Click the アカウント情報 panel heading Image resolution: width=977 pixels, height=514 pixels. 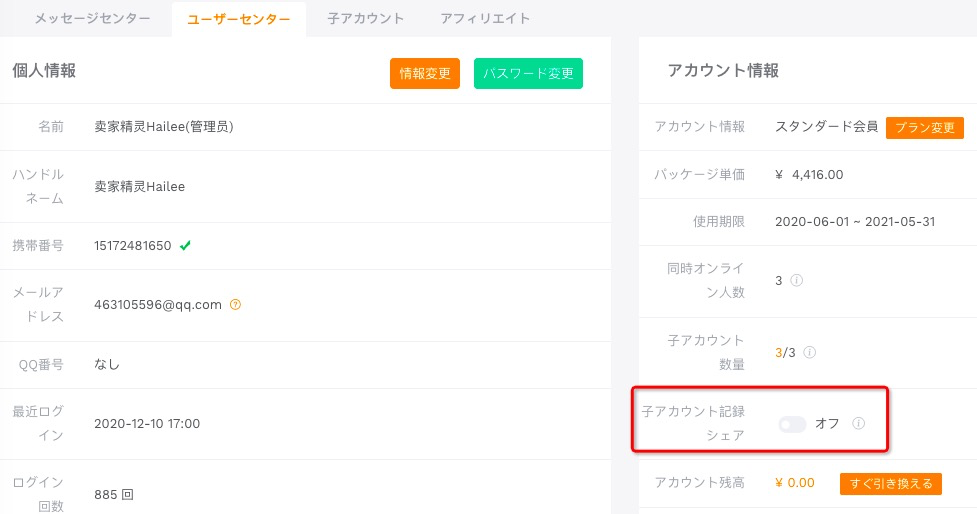[x=723, y=70]
